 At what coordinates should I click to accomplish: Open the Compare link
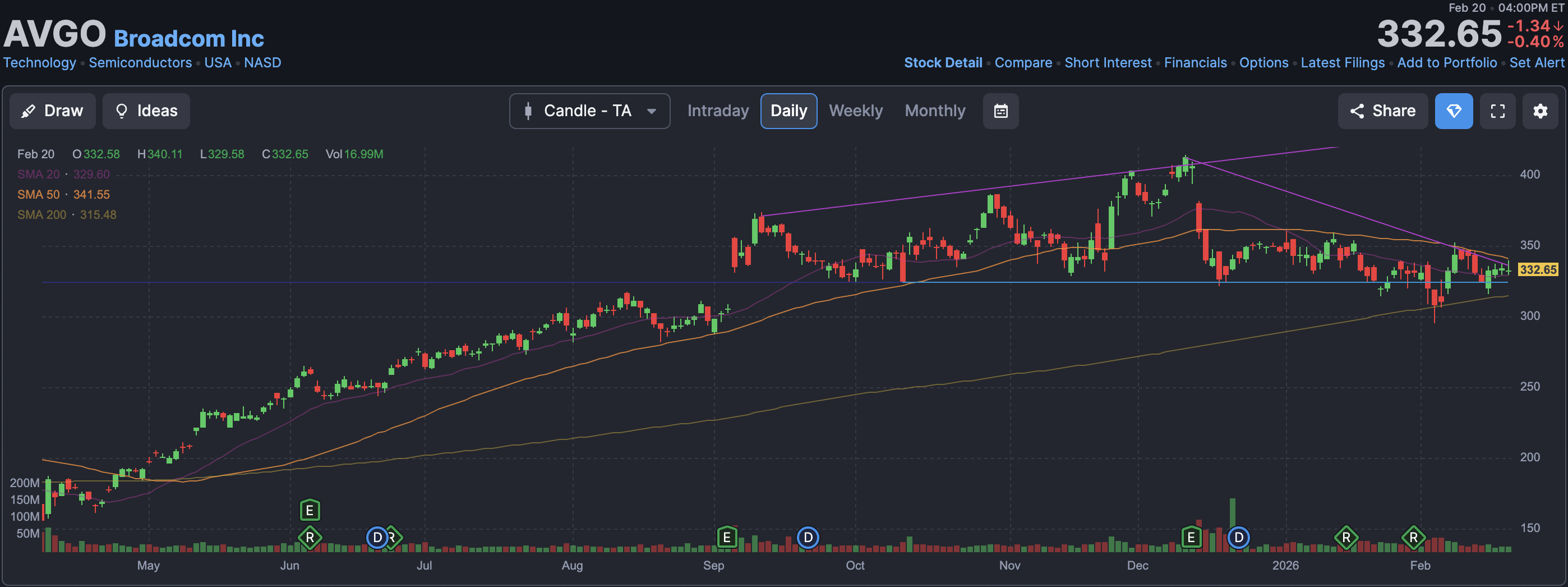pos(1023,63)
